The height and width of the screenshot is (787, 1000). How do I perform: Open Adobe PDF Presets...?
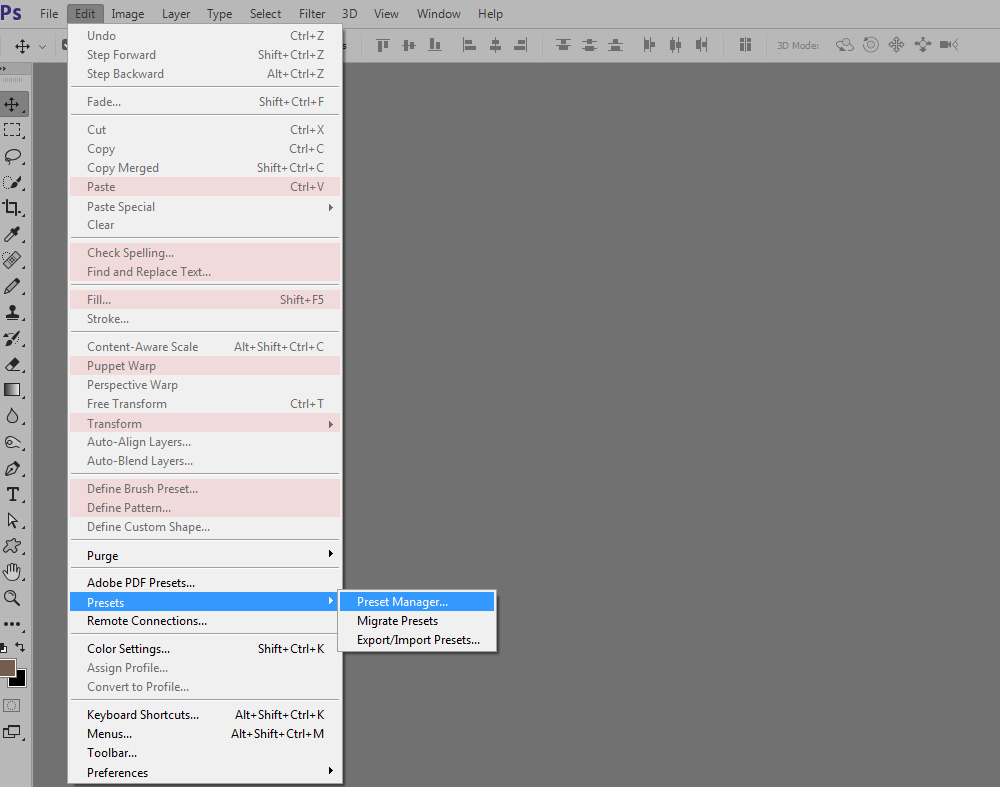(x=205, y=582)
